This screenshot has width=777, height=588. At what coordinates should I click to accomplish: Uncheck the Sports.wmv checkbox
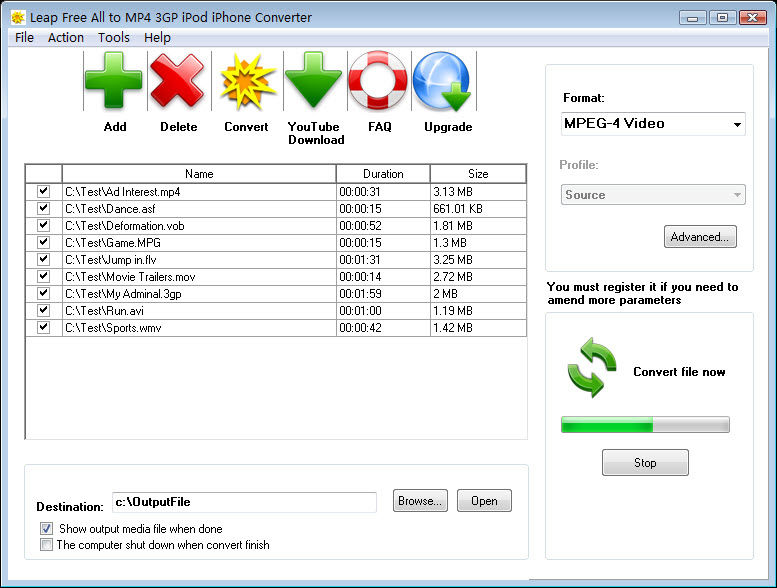[44, 327]
